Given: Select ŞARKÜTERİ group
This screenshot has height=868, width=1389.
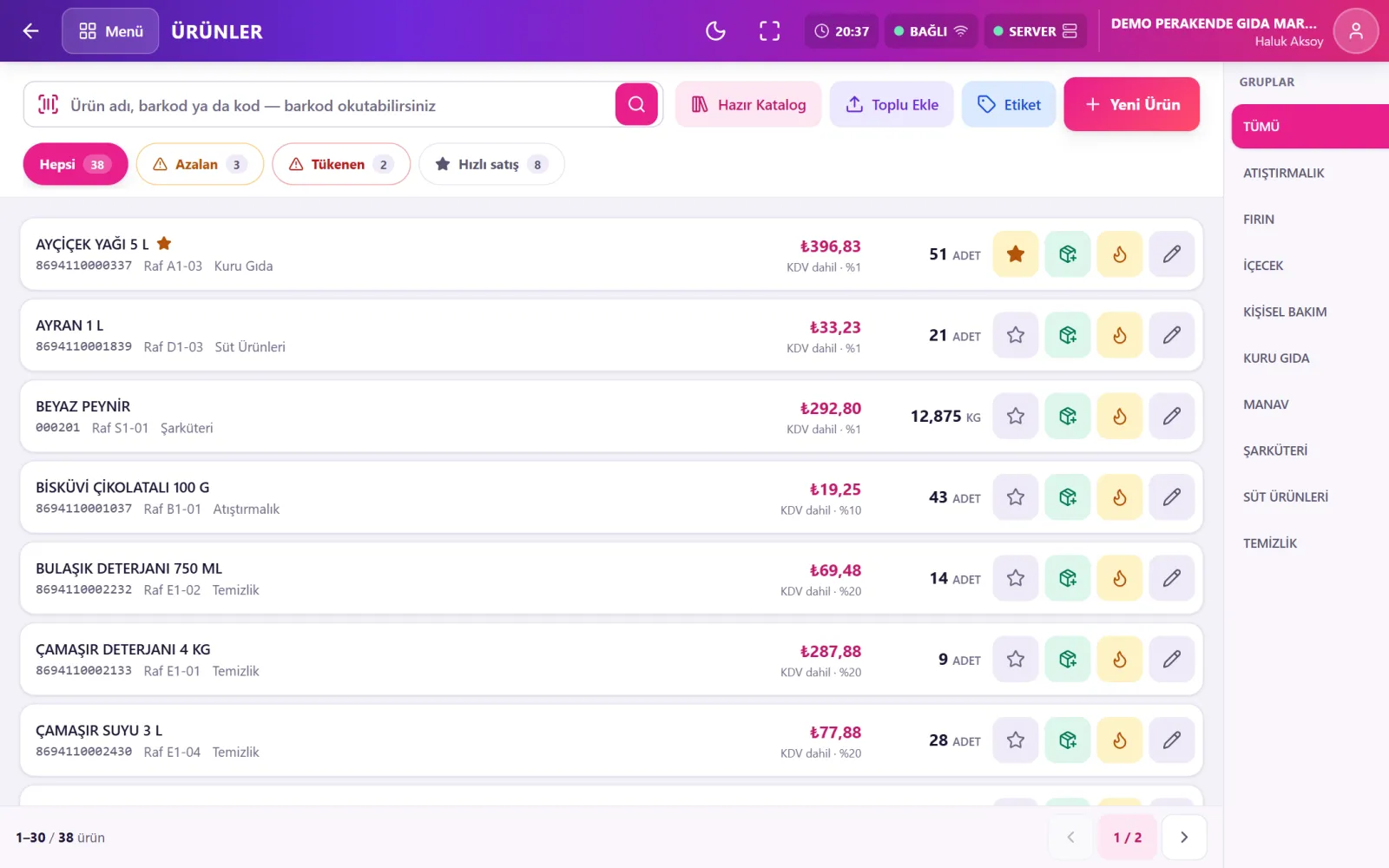Looking at the screenshot, I should 1310,450.
